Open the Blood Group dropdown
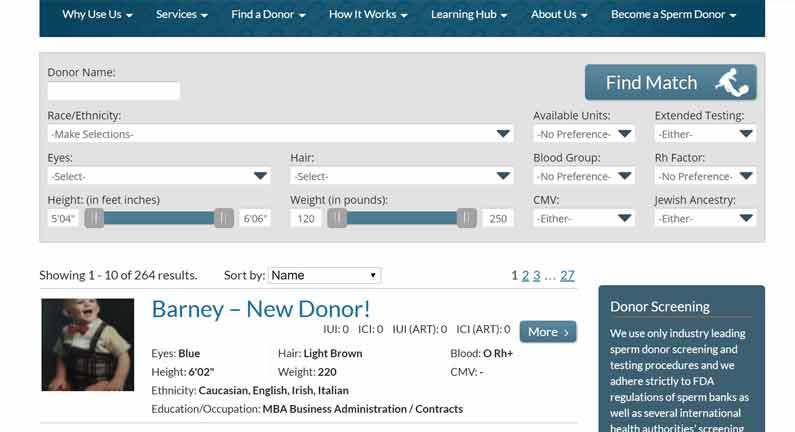Screen dimensions: 795x432 coord(584,176)
